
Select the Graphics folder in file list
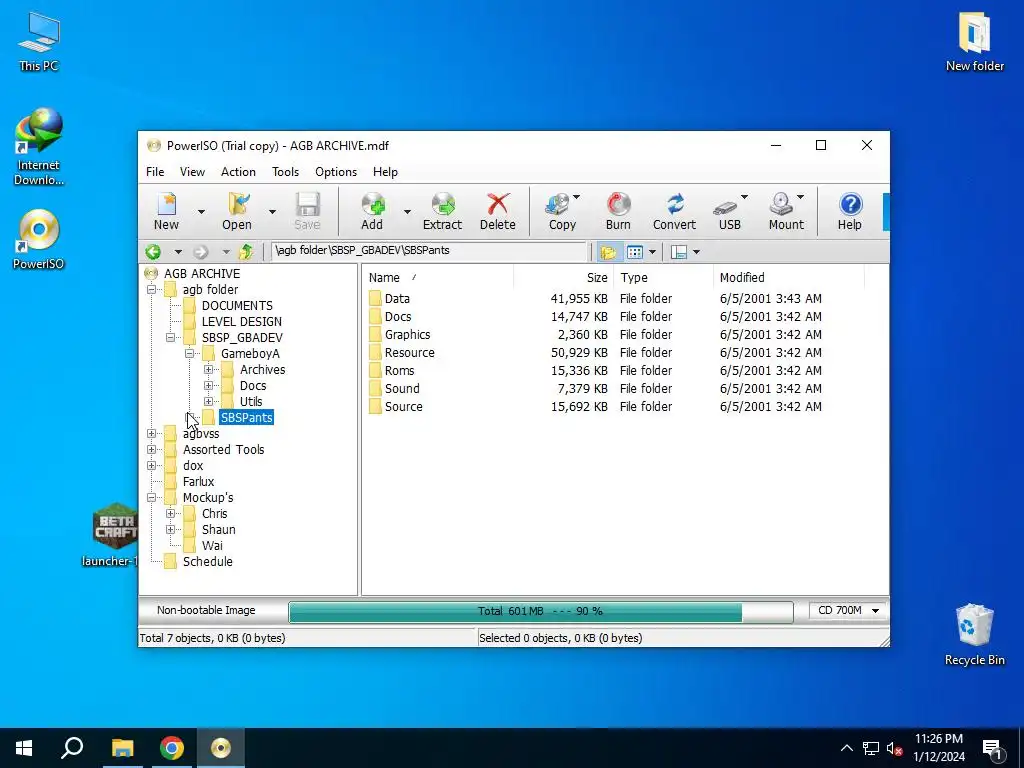click(408, 334)
